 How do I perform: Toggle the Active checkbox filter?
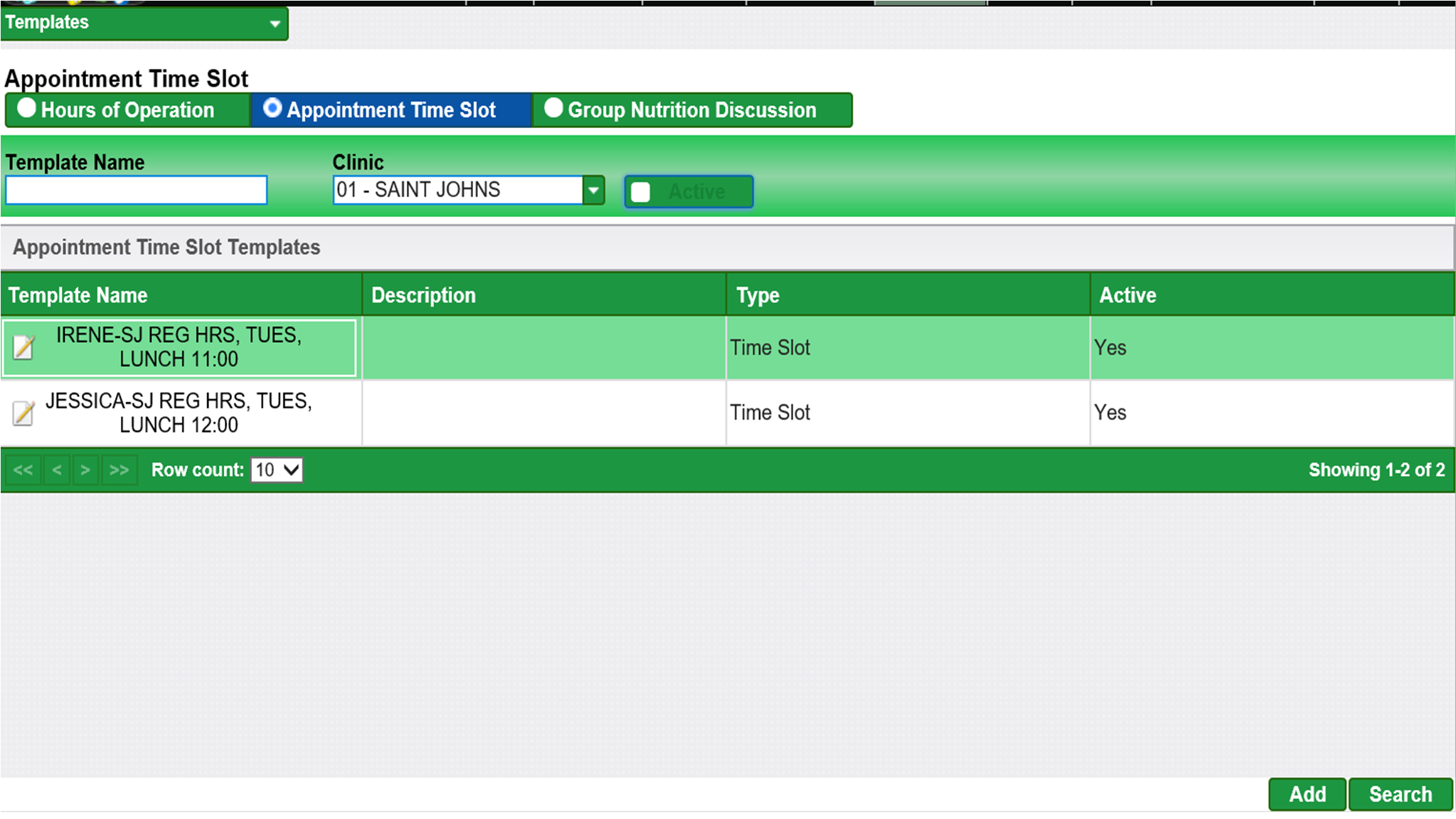click(641, 192)
